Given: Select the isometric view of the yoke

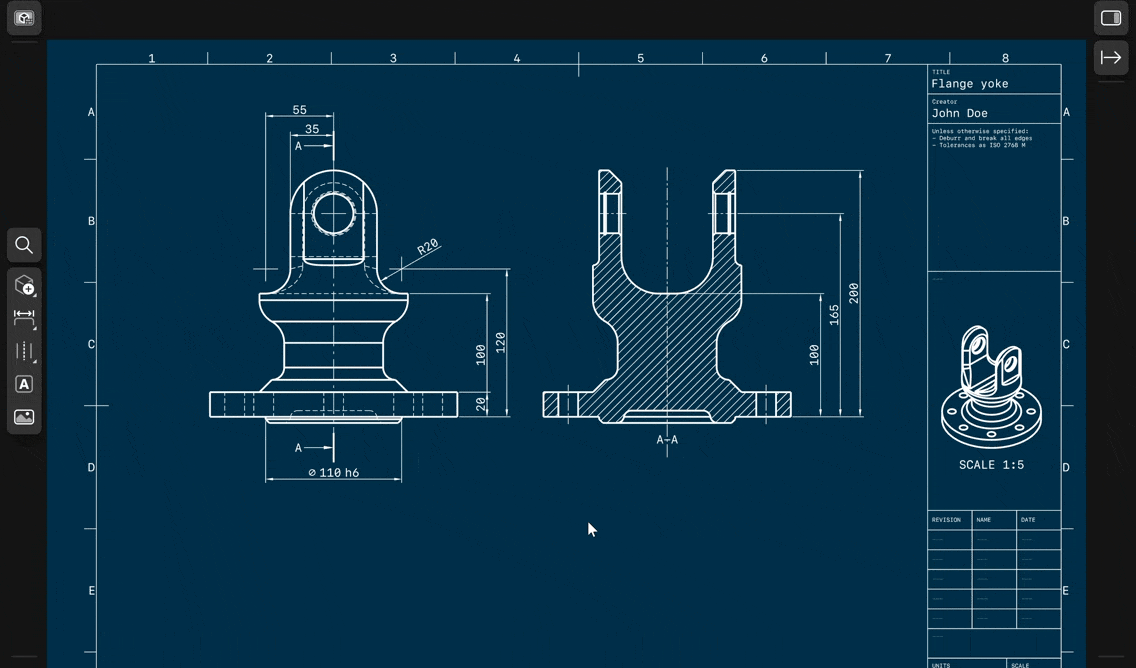Looking at the screenshot, I should click(x=991, y=387).
